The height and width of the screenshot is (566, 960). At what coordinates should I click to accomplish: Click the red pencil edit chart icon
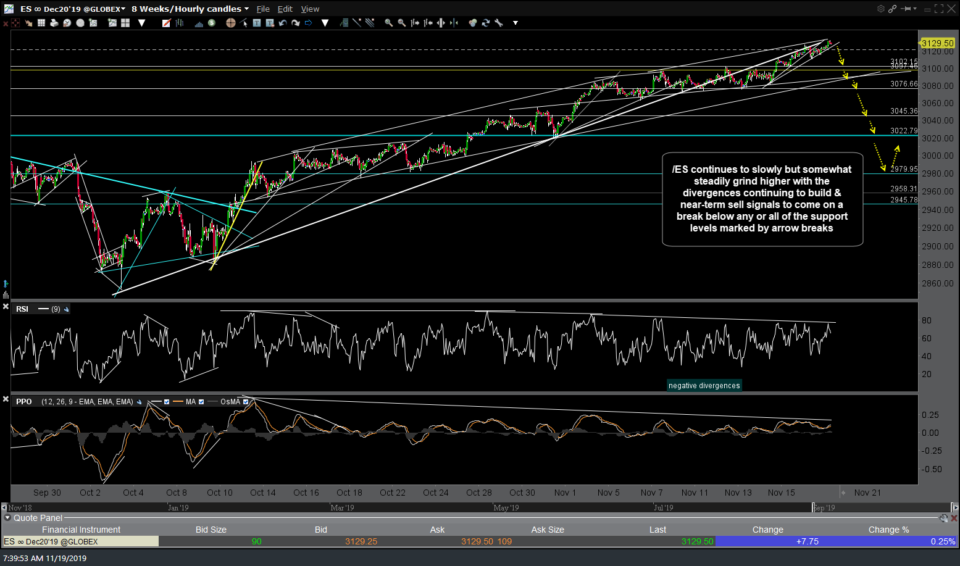(x=166, y=23)
